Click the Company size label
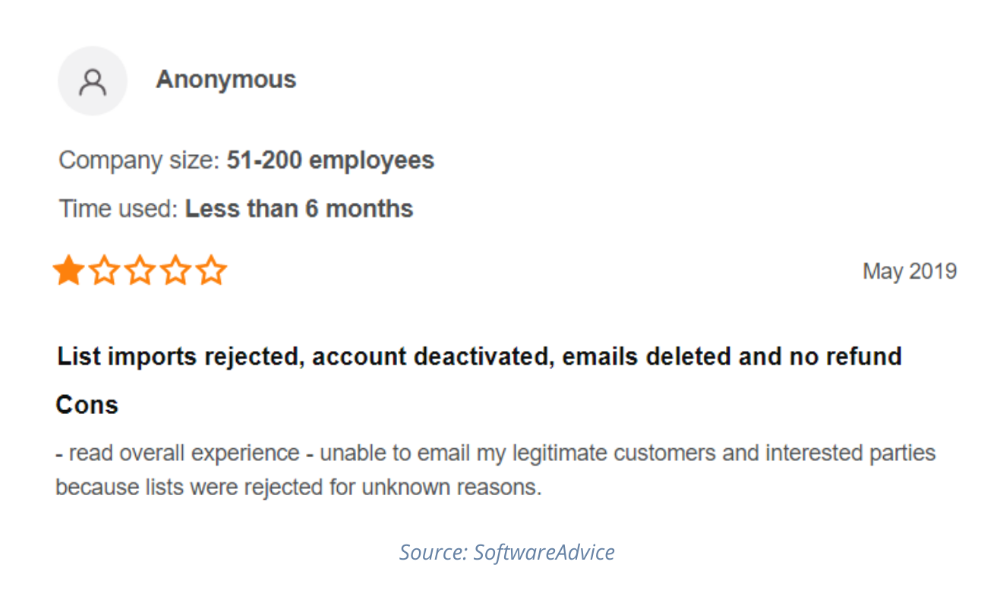 (139, 160)
